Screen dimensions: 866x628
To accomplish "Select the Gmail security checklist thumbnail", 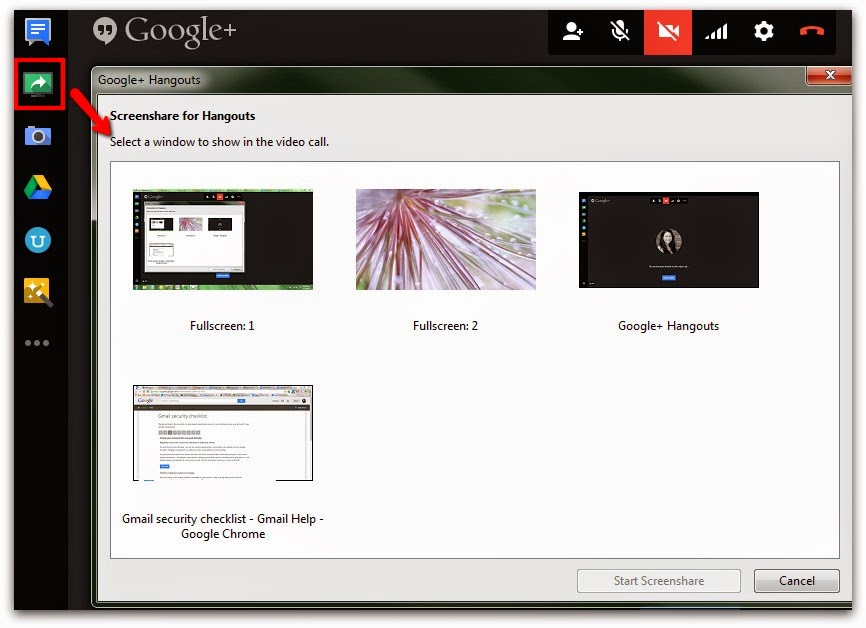I will pos(223,433).
